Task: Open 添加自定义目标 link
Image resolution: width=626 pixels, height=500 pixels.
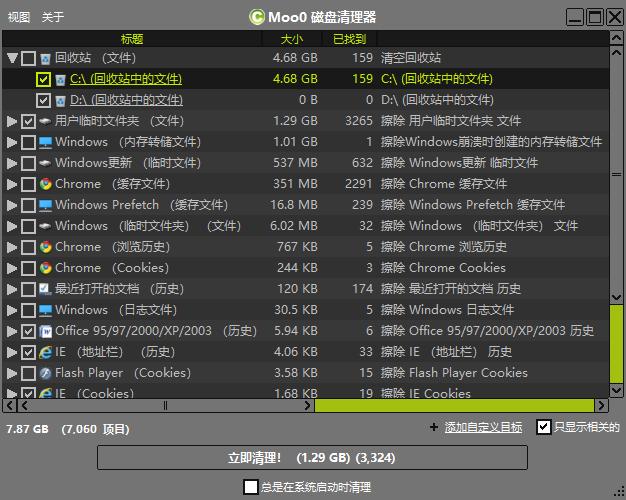Action: pos(483,427)
